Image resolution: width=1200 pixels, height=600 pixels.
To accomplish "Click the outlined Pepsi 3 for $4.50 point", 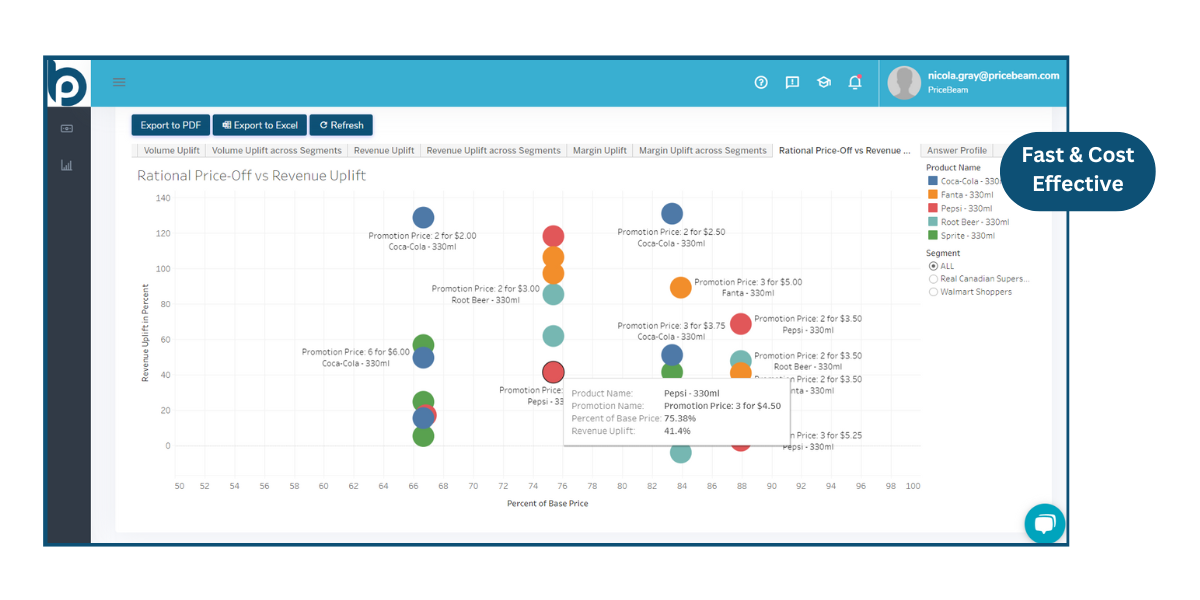I will [x=553, y=372].
